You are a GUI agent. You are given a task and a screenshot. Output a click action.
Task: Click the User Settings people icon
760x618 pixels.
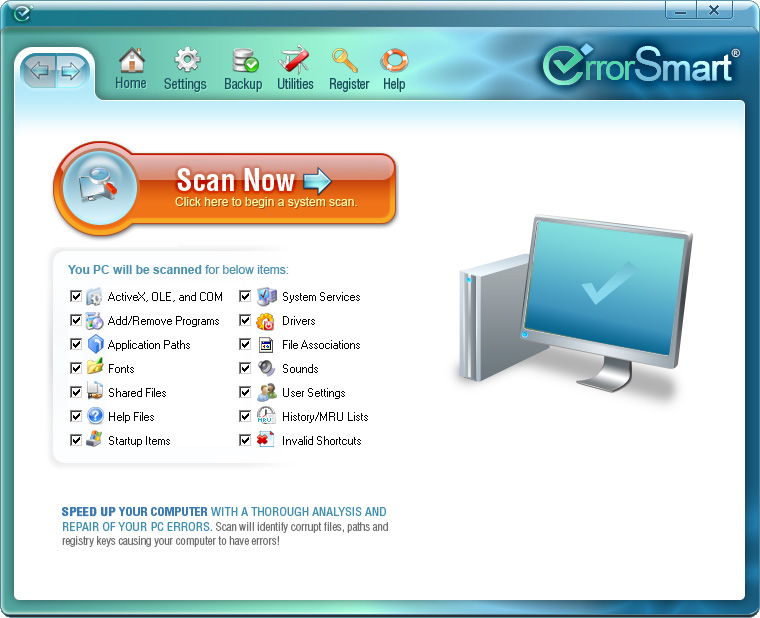click(x=267, y=392)
